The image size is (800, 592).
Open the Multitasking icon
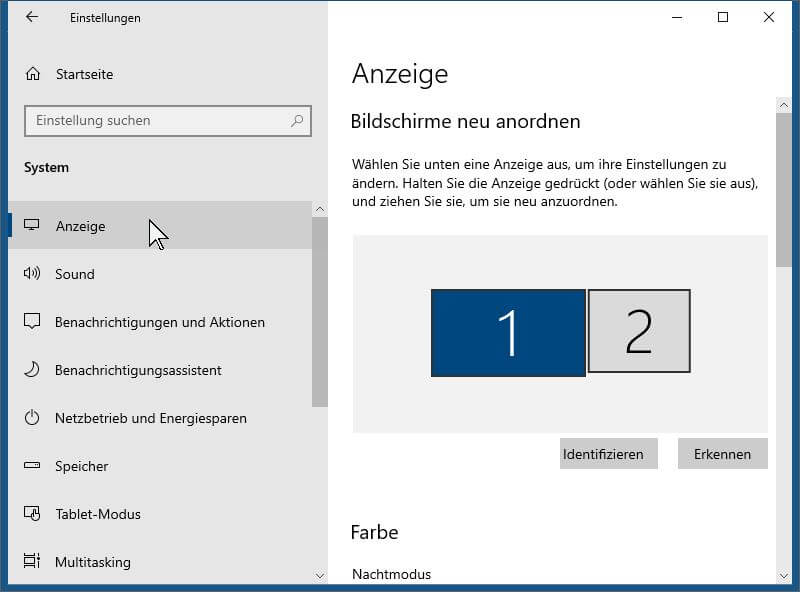point(32,561)
